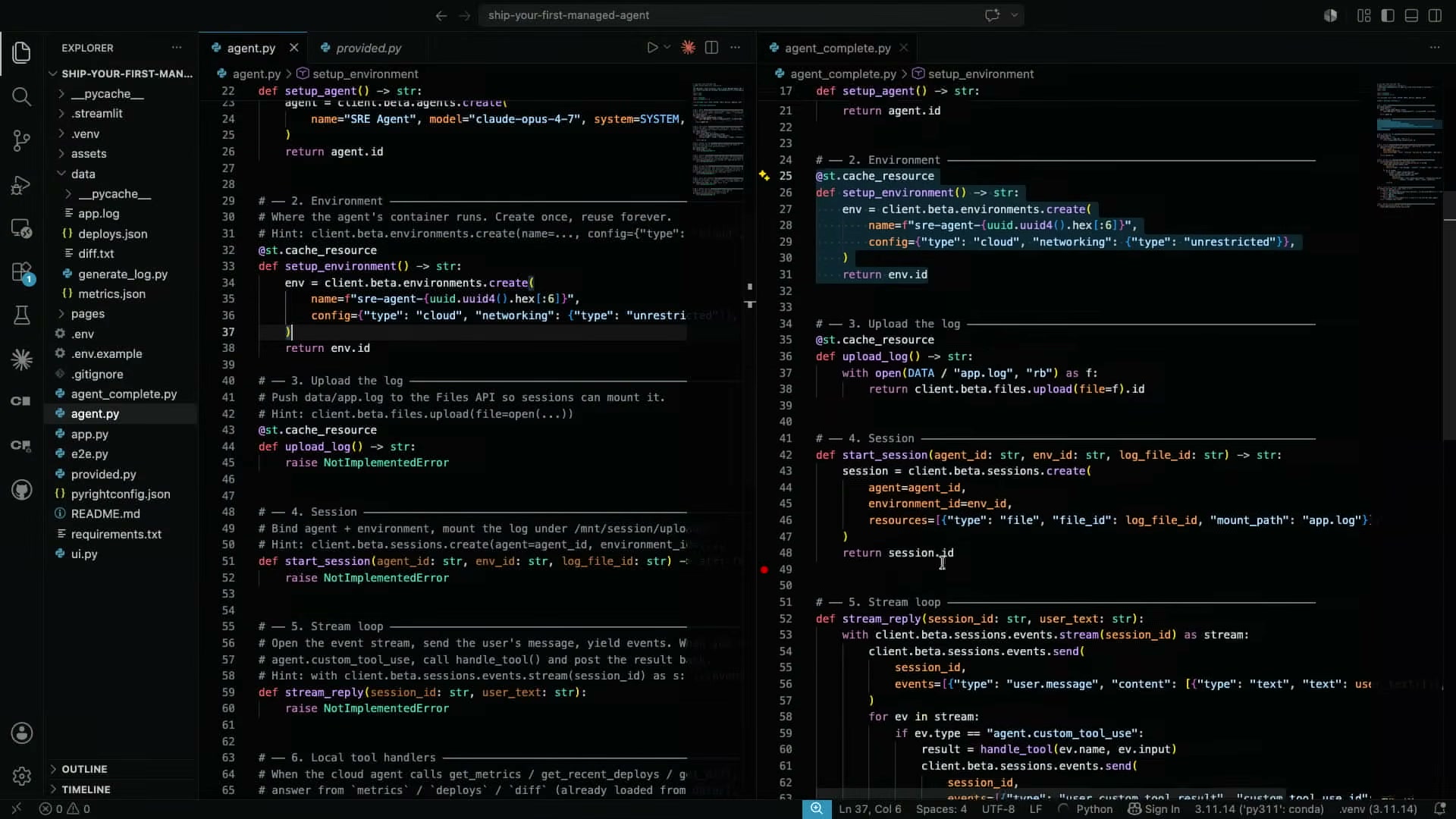Switch to the agent.py tab
1456x819 pixels.
[x=251, y=48]
